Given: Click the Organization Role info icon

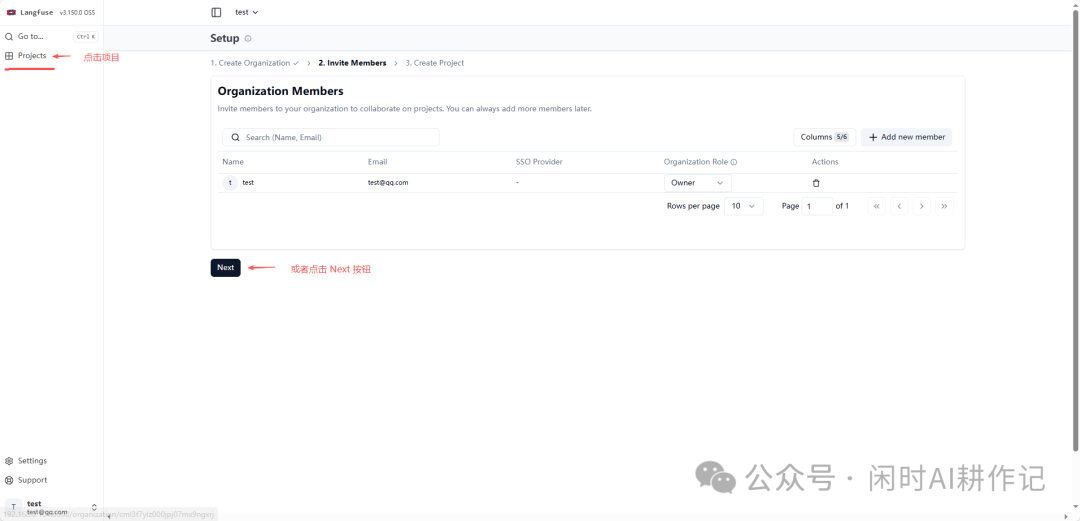Looking at the screenshot, I should [x=733, y=162].
